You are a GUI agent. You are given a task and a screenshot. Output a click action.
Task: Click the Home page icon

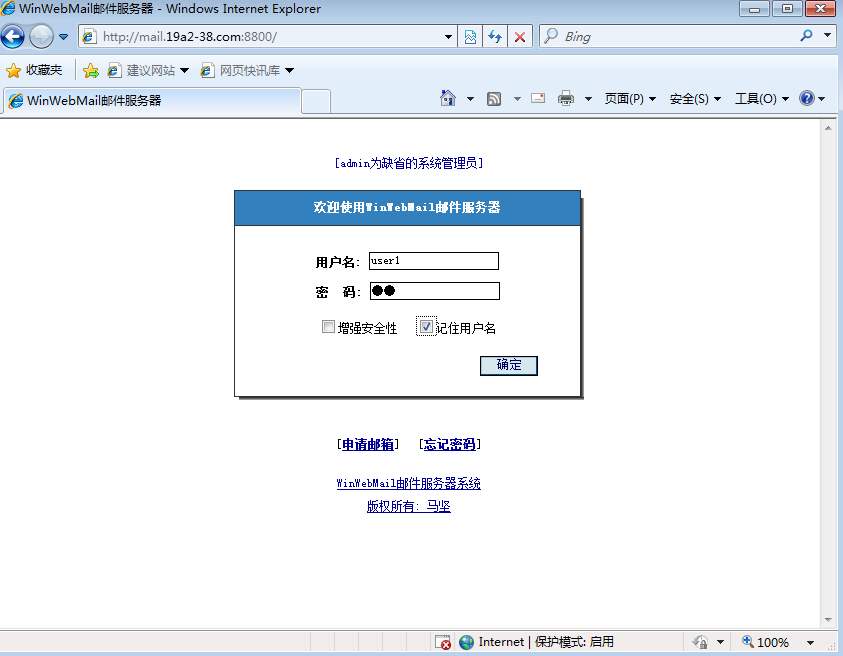448,98
